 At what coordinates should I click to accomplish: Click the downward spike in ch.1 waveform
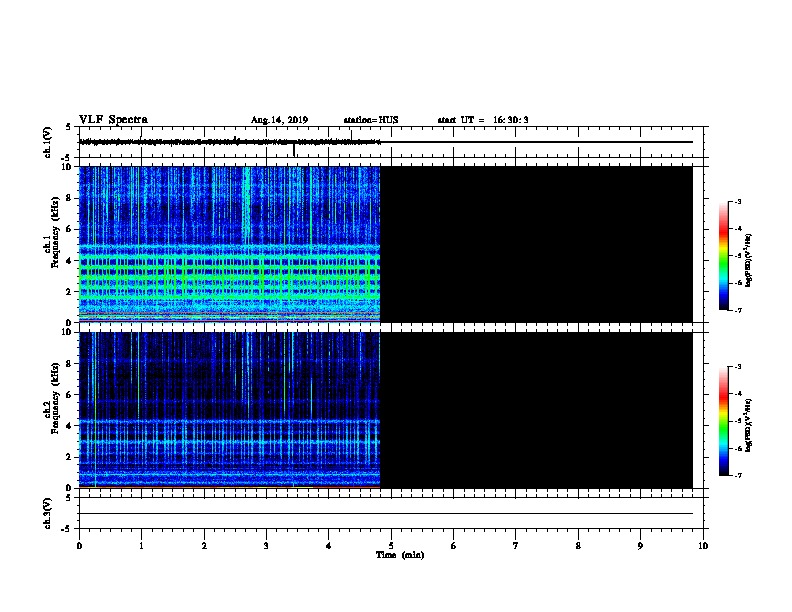click(294, 149)
